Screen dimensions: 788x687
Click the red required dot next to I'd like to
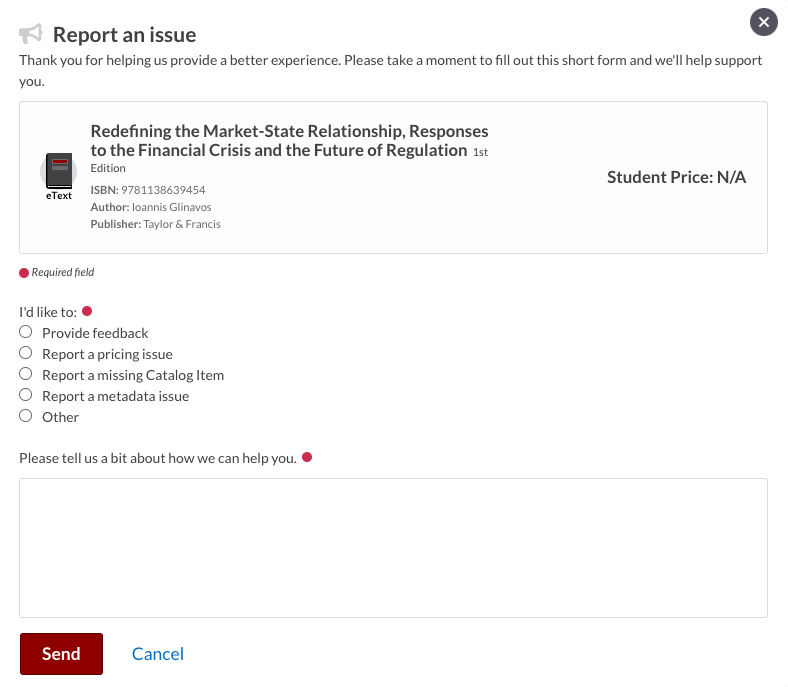click(87, 311)
